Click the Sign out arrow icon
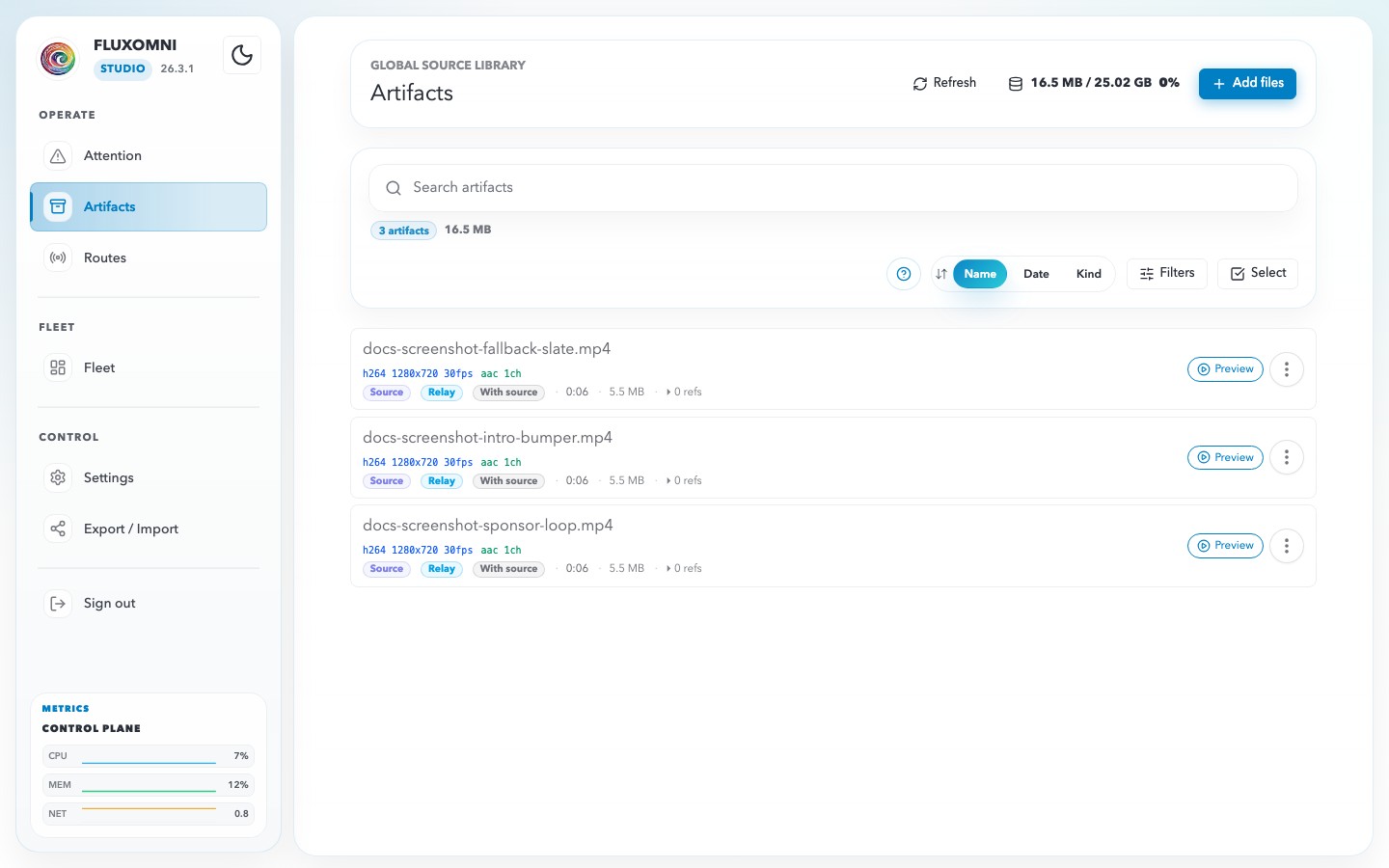1389x868 pixels. (x=58, y=603)
